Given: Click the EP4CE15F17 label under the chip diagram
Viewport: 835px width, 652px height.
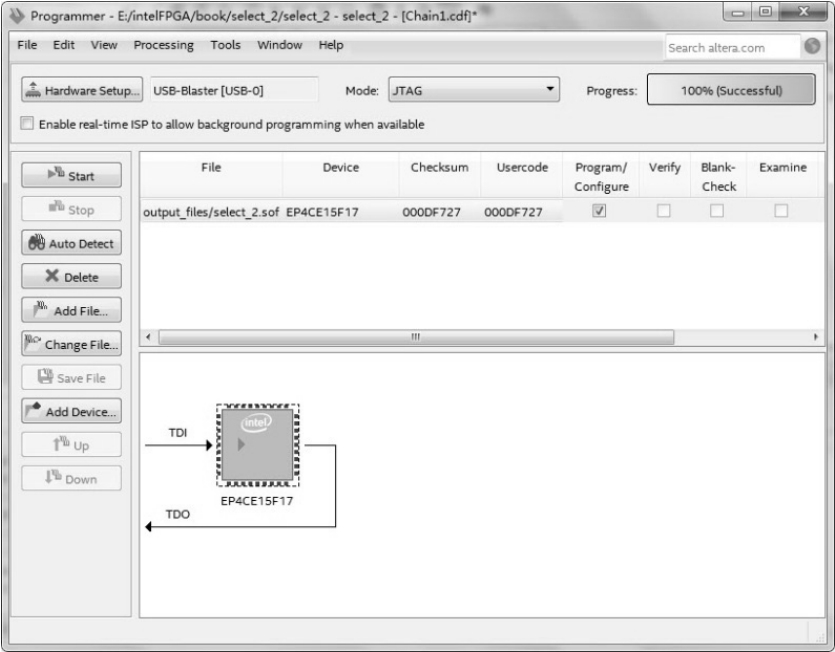Looking at the screenshot, I should click(x=257, y=501).
